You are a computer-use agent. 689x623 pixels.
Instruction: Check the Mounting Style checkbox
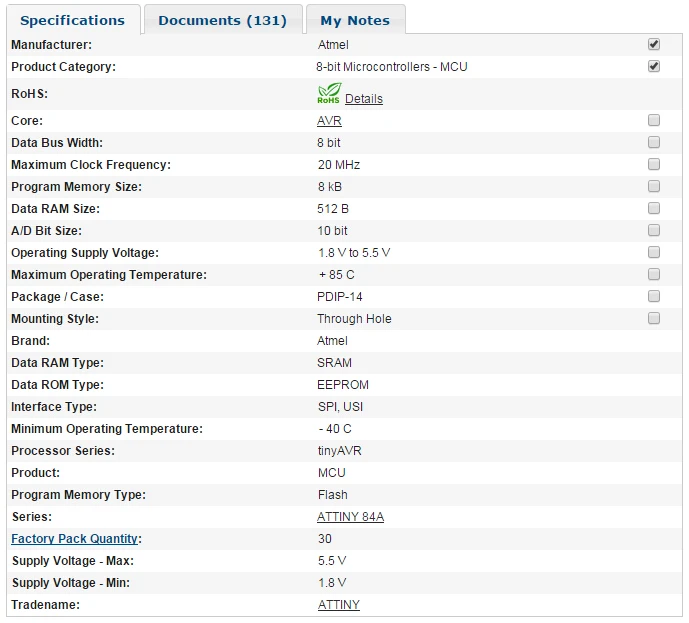pos(654,319)
